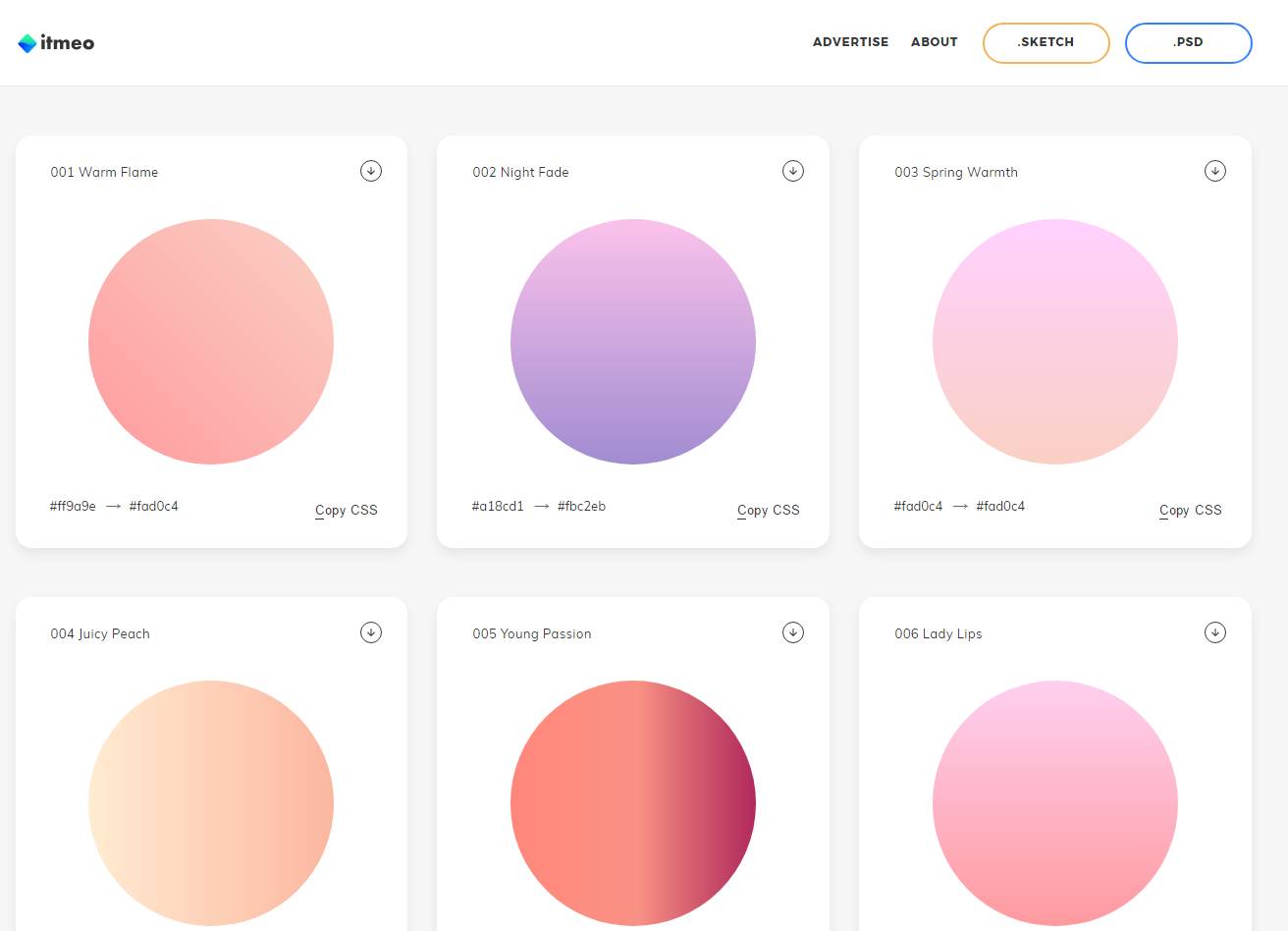This screenshot has height=931, width=1288.
Task: Click the itmeo logo
Action: pos(56,43)
